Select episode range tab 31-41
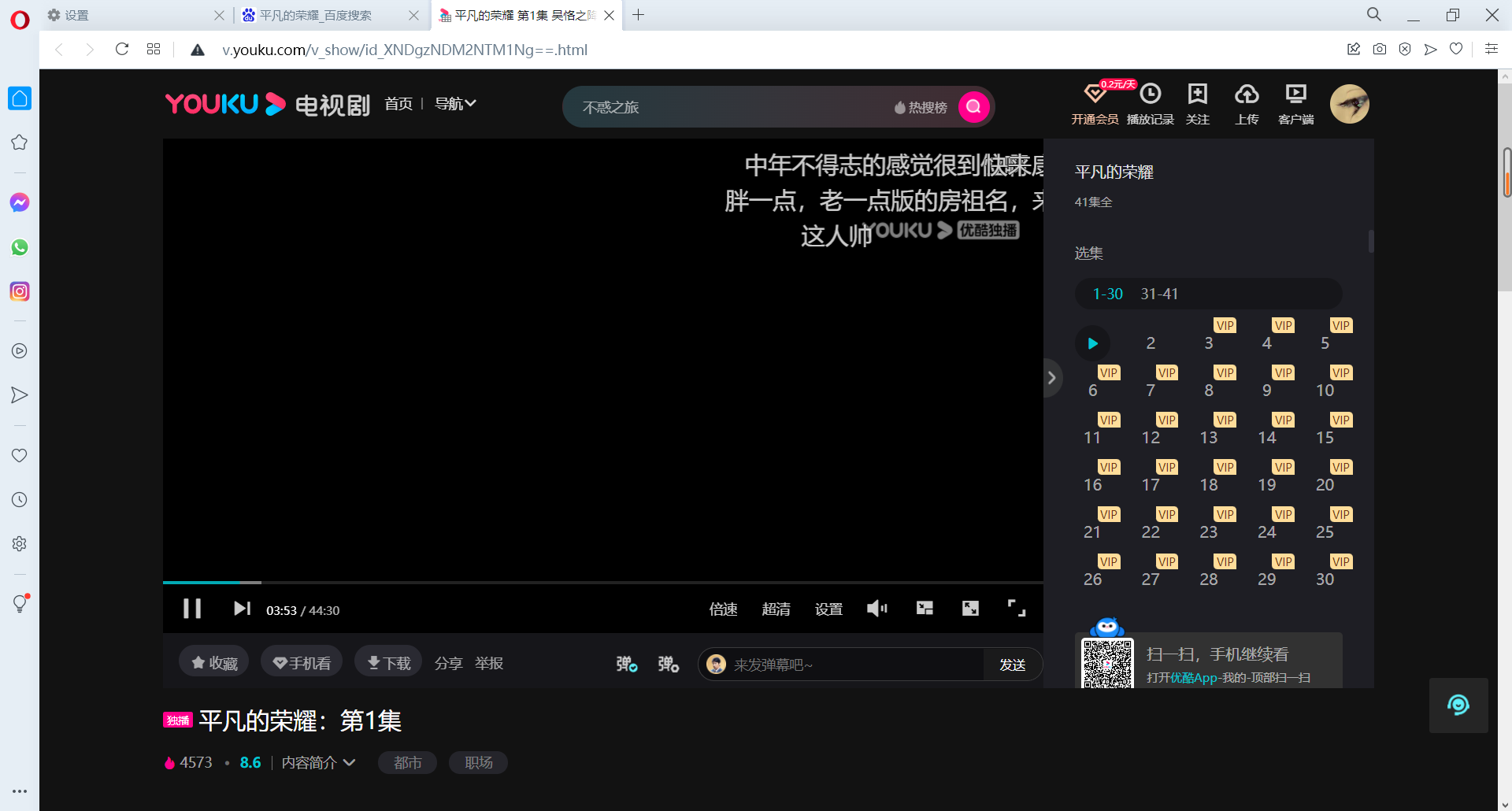Viewport: 1512px width, 811px height. pyautogui.click(x=1159, y=294)
